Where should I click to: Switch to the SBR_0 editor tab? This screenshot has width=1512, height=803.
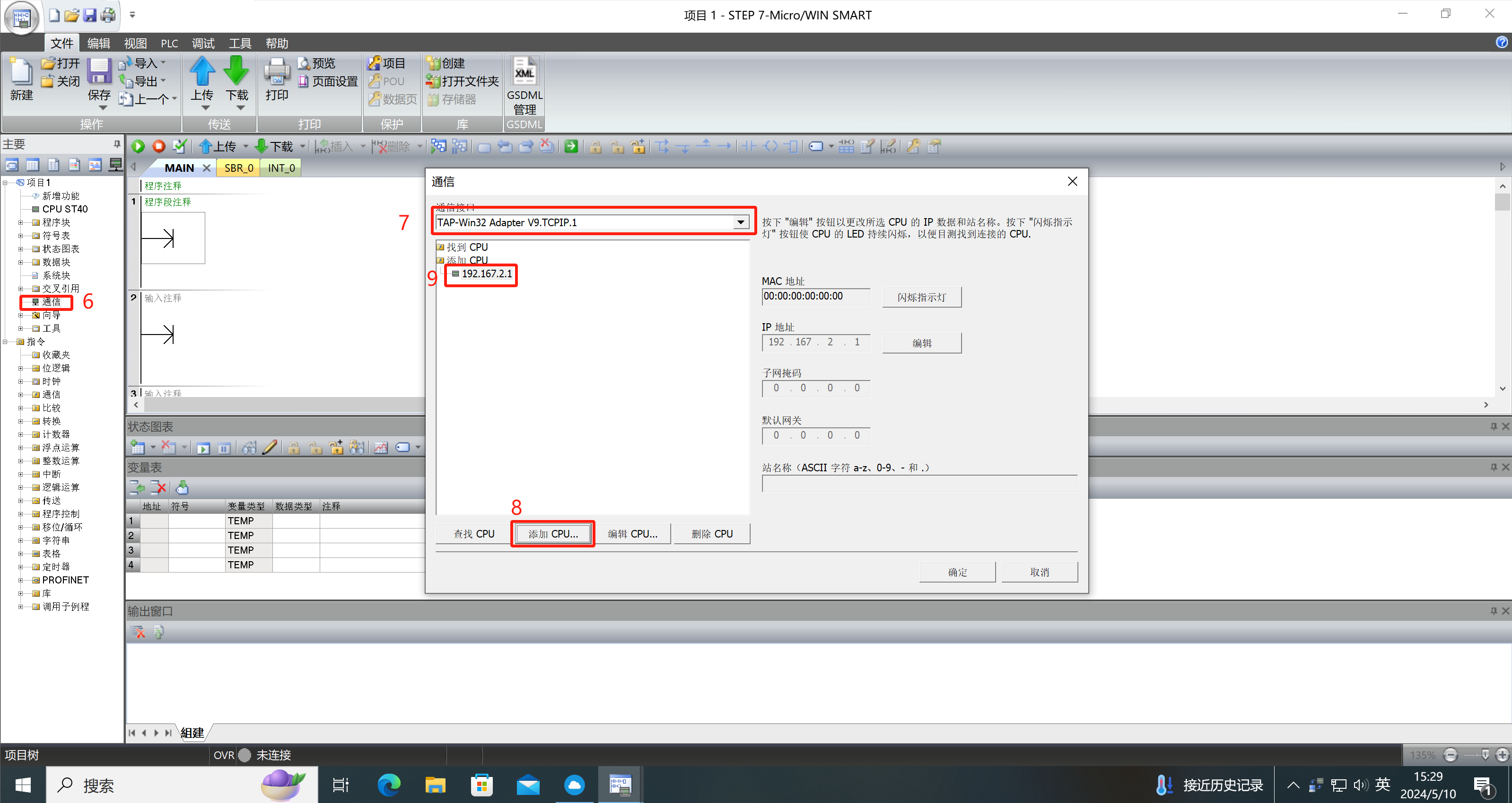tap(239, 168)
